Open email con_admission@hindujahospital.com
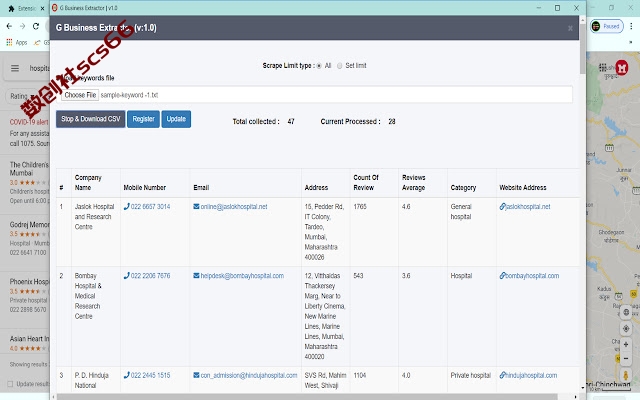This screenshot has height=400, width=640. [x=249, y=376]
